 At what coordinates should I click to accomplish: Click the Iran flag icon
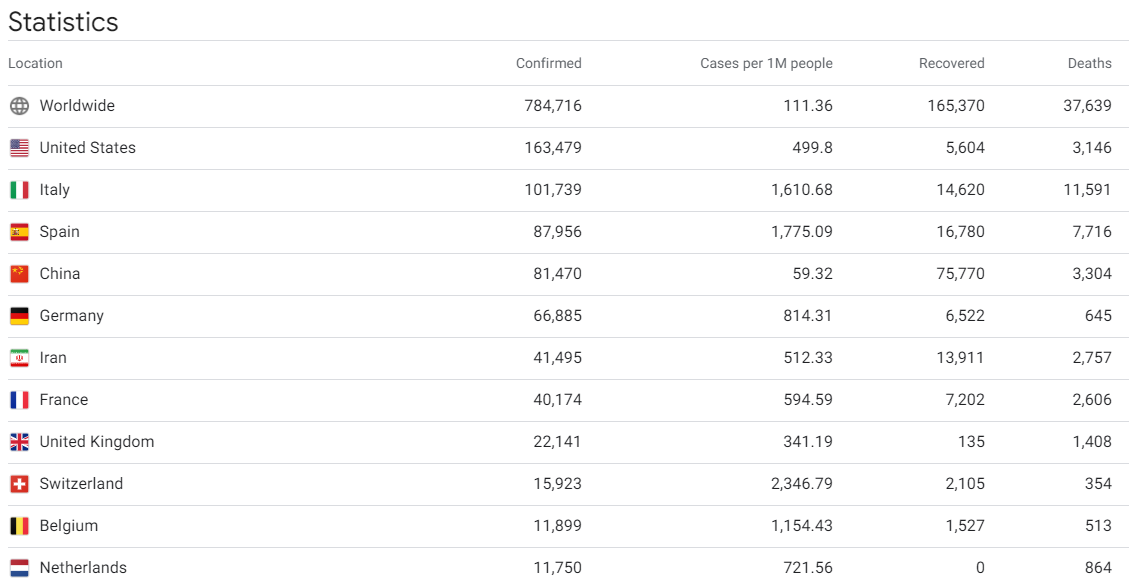pyautogui.click(x=19, y=358)
